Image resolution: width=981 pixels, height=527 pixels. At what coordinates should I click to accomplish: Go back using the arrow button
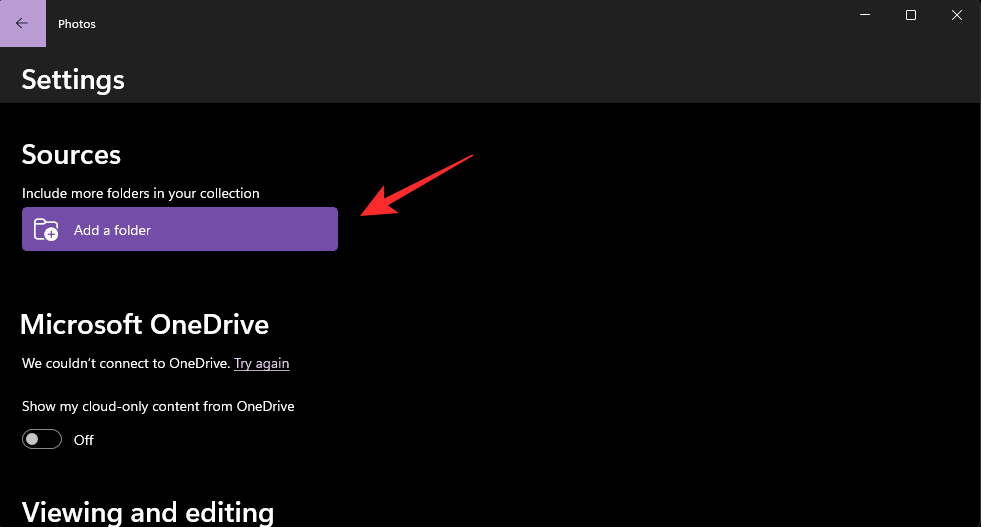click(x=23, y=23)
